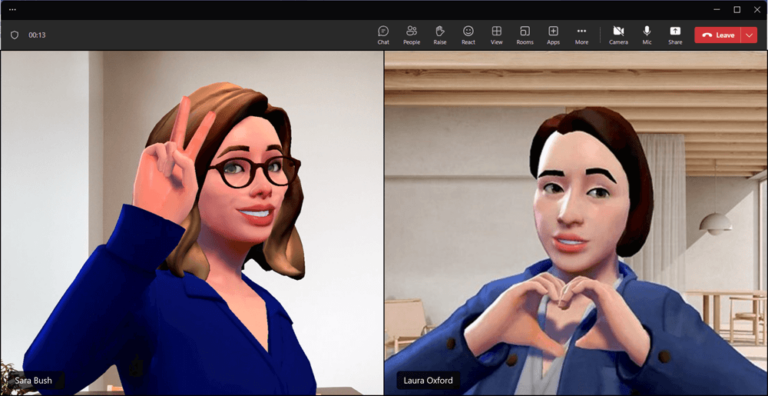
Task: Minimize the Teams meeting window
Action: (x=717, y=9)
